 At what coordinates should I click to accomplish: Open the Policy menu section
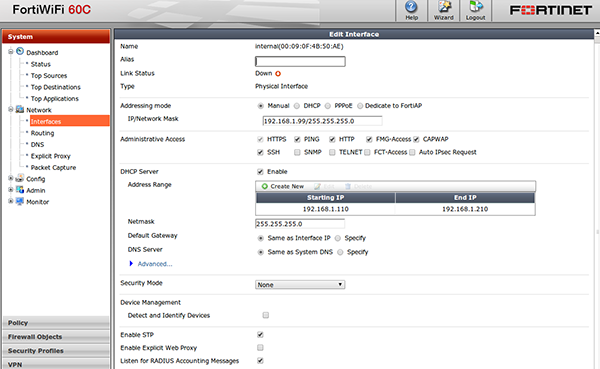pos(56,323)
